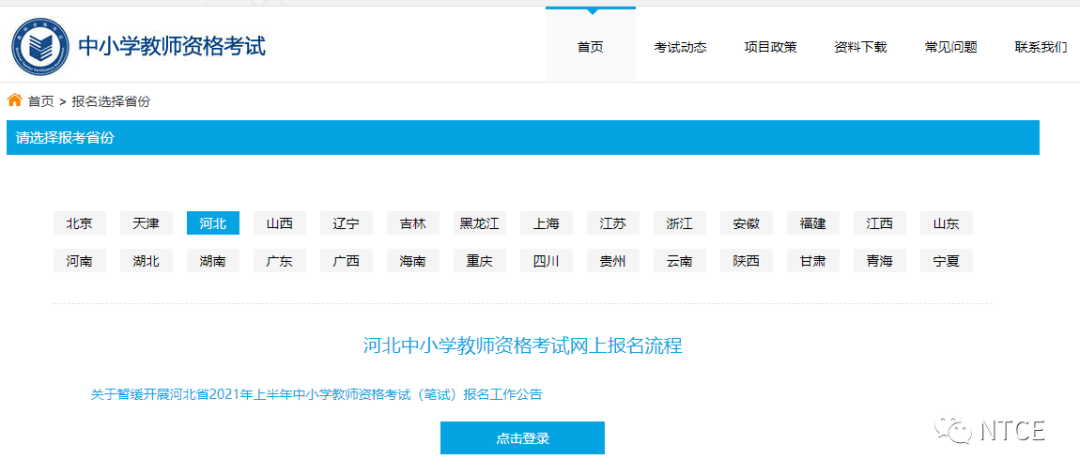The width and height of the screenshot is (1080, 475).
Task: Select province 青海
Action: (880, 260)
